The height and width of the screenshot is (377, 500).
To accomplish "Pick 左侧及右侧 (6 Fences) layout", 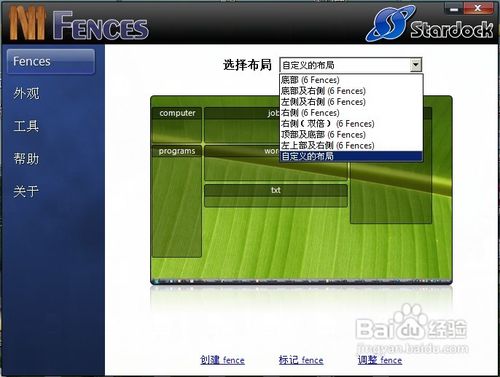I will point(351,102).
